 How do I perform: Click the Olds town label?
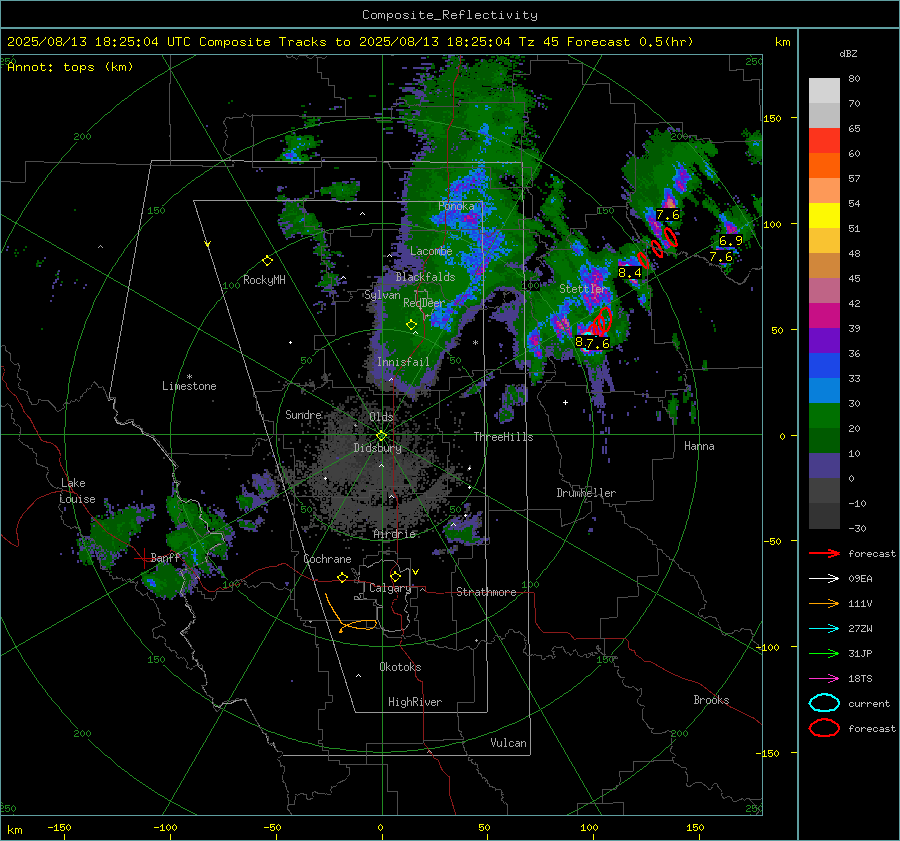coord(381,417)
